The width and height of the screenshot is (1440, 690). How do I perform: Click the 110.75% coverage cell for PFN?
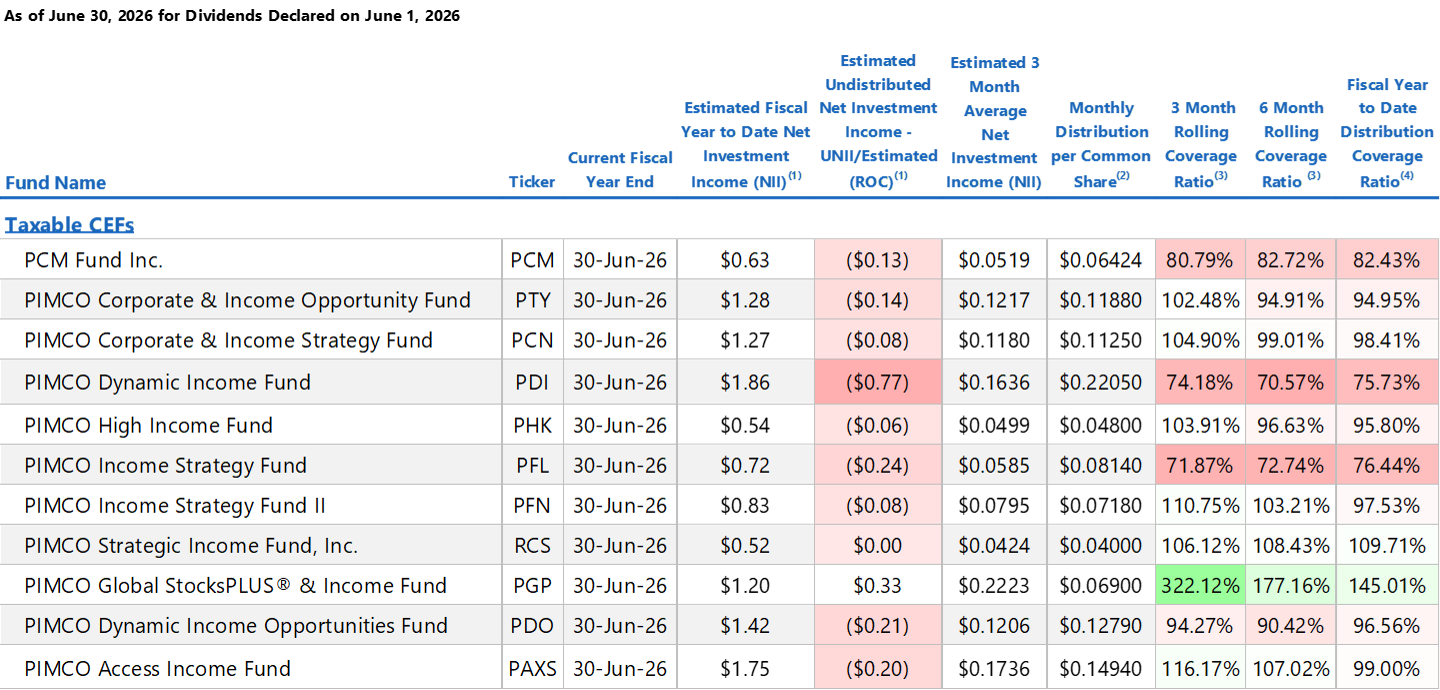(x=1201, y=505)
